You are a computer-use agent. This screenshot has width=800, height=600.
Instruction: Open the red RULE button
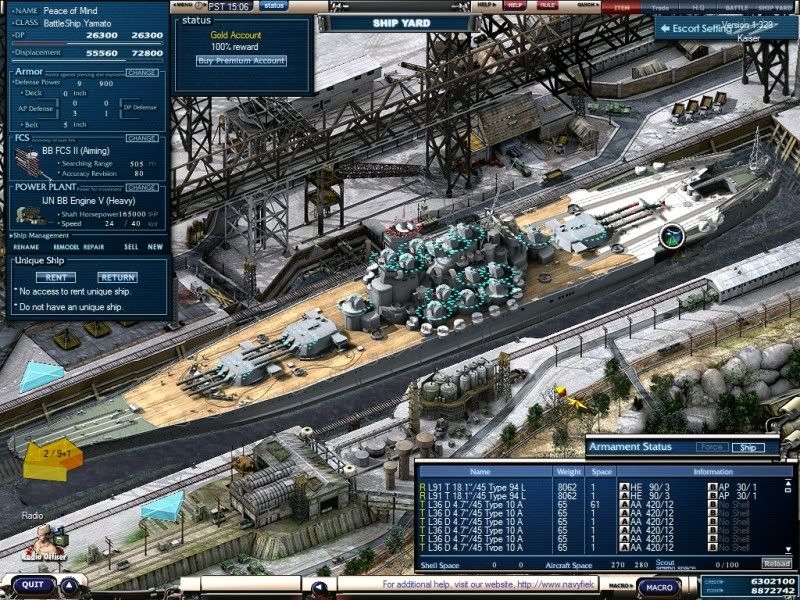click(x=547, y=6)
